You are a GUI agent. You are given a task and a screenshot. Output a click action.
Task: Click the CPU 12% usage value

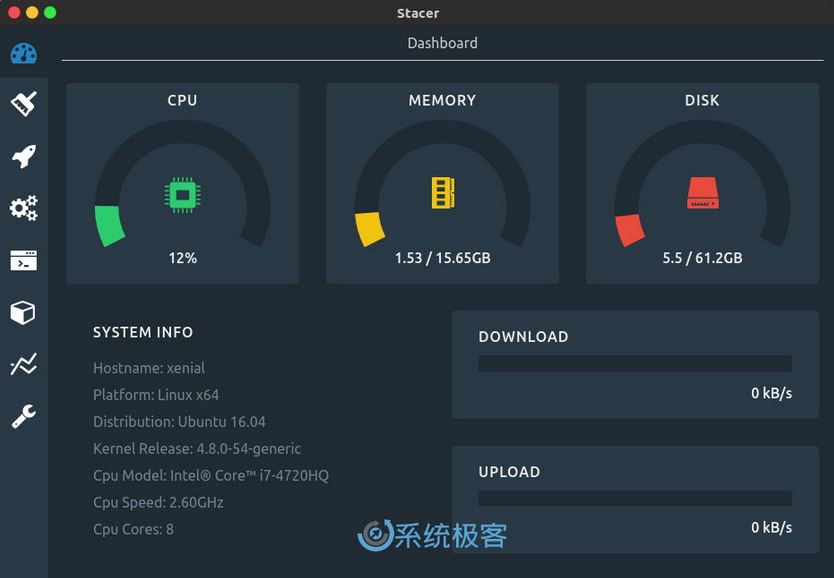[x=182, y=258]
